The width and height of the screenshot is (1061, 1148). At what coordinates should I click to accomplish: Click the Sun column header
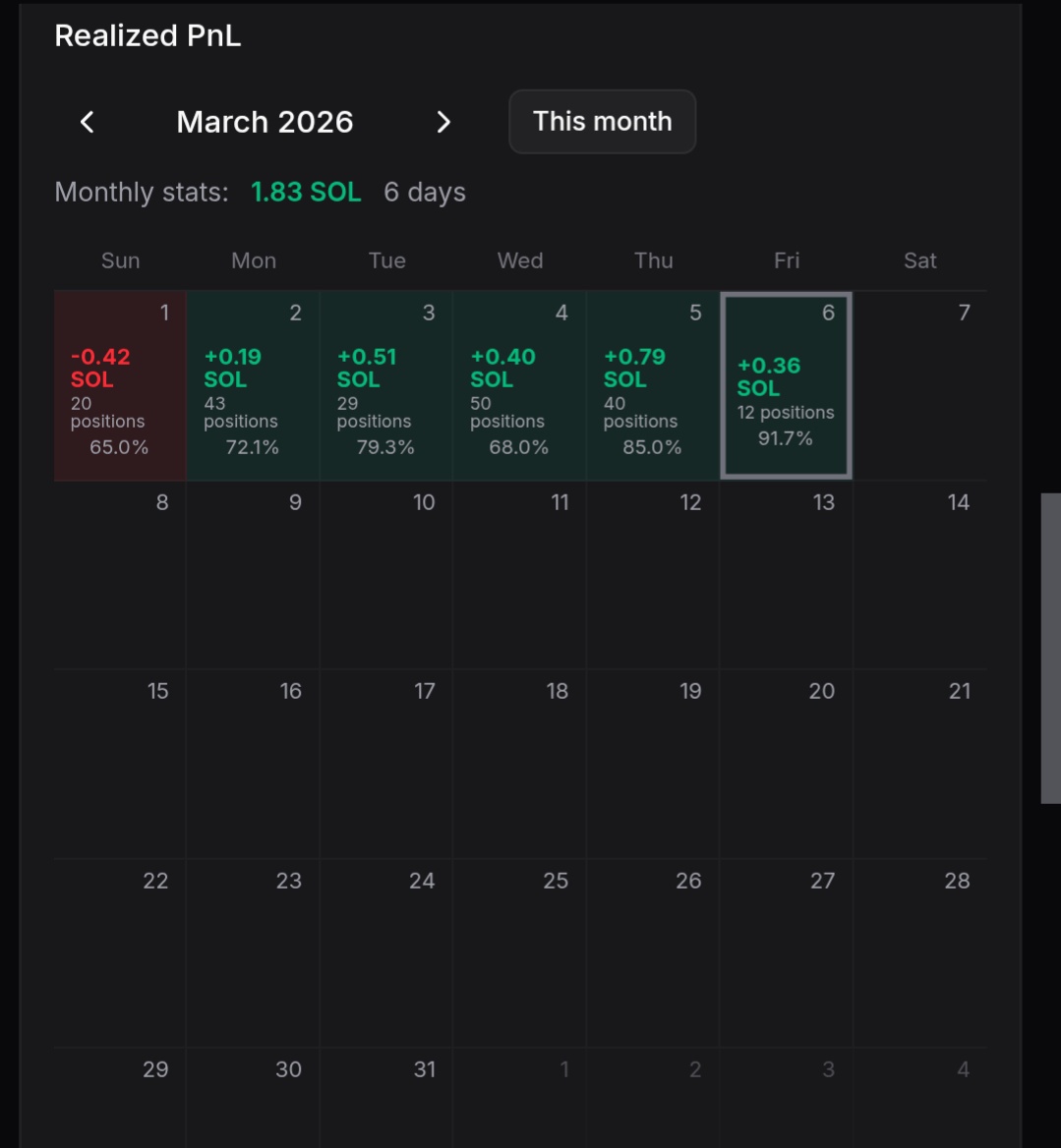coord(120,260)
